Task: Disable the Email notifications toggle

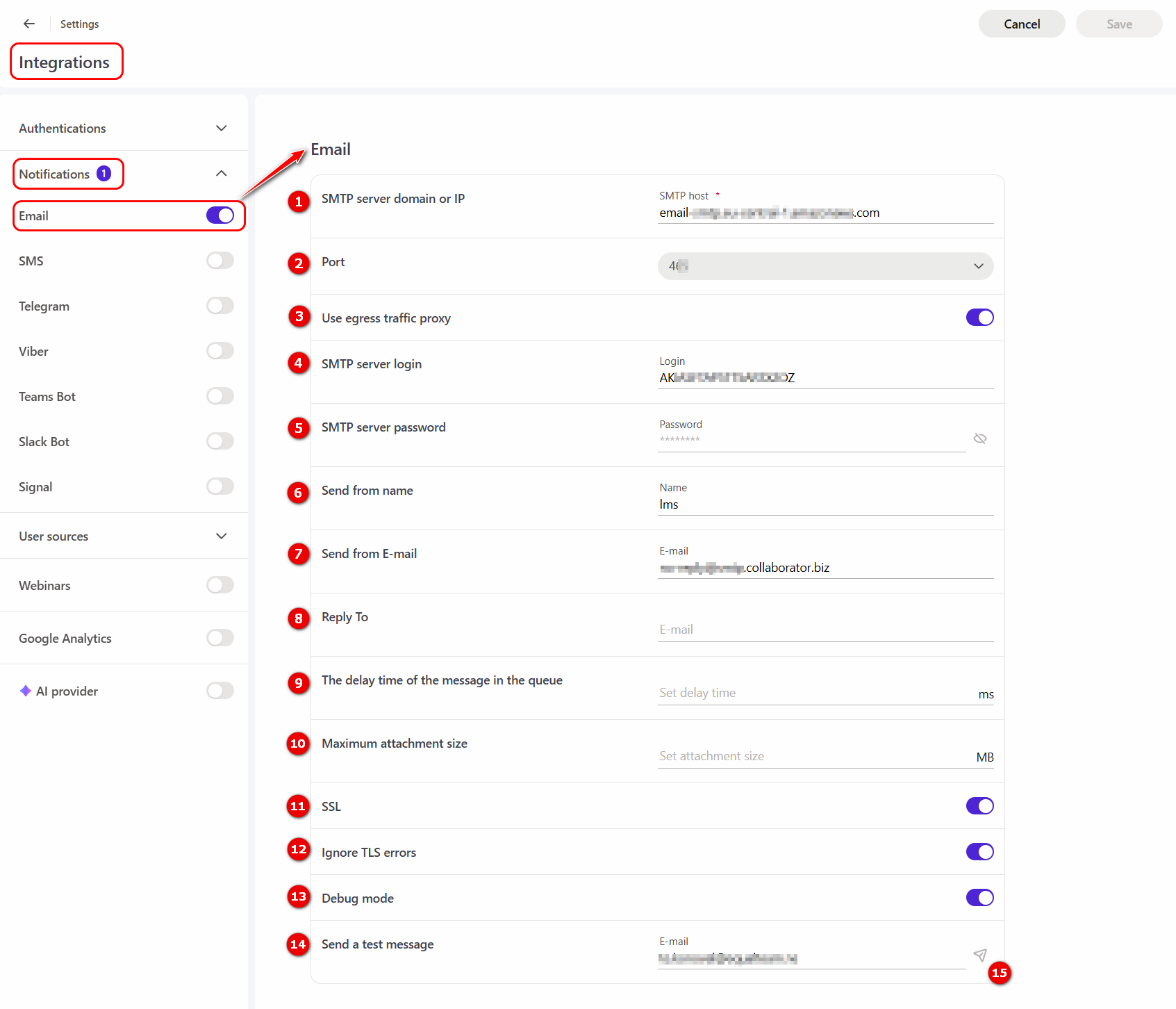Action: pos(220,215)
